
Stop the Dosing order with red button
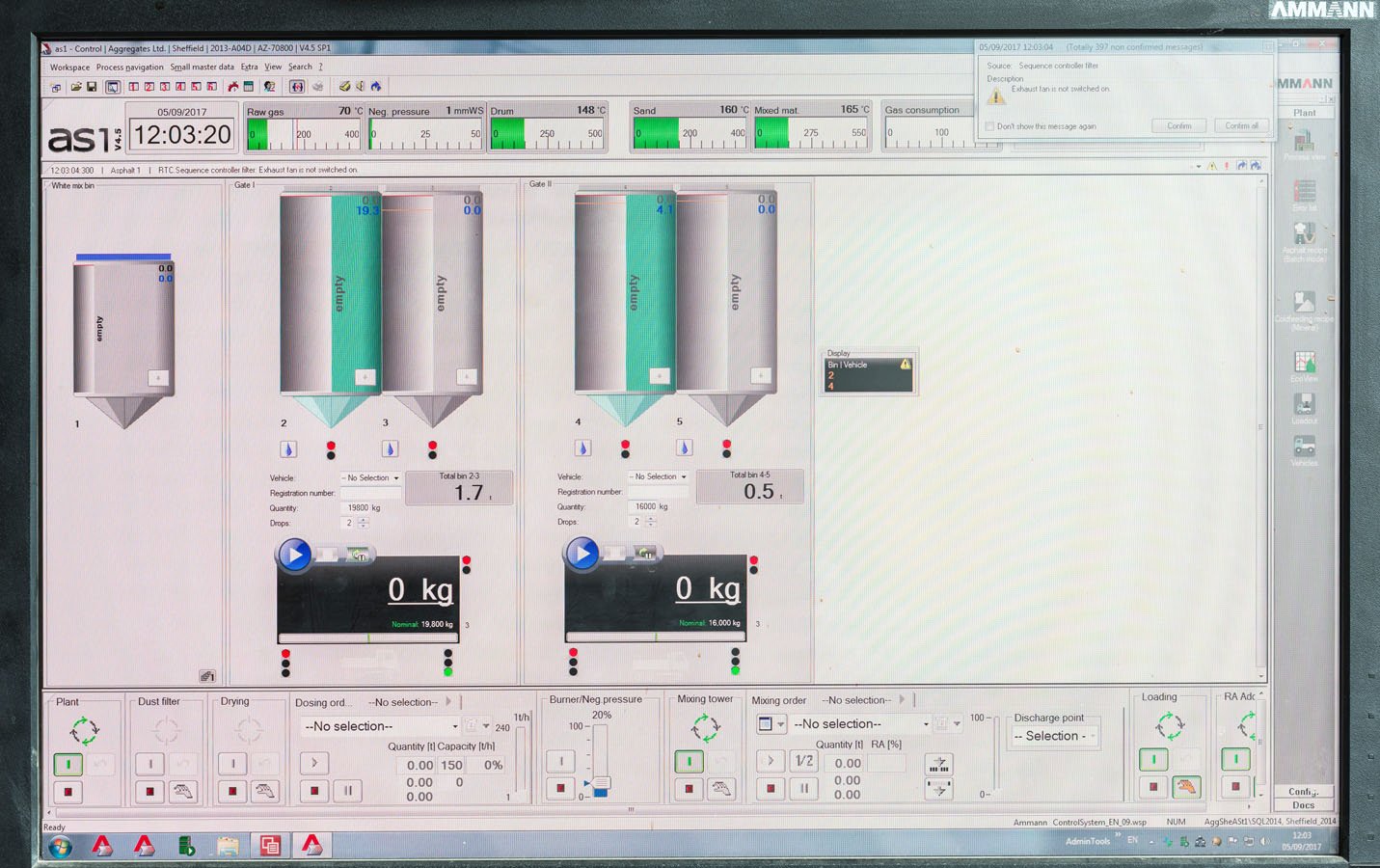coord(314,791)
